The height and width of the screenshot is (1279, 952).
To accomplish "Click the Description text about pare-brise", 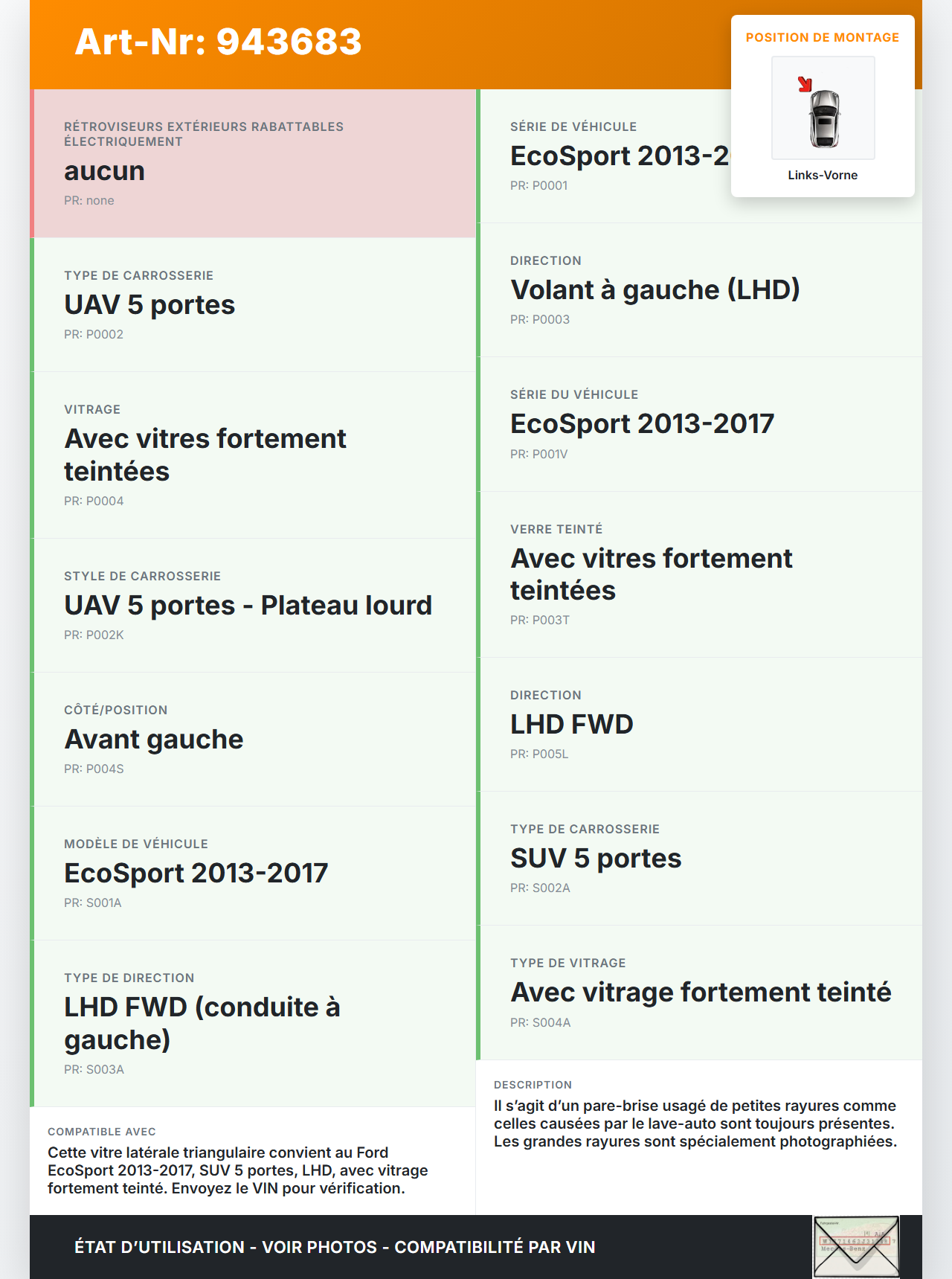I will (695, 1123).
